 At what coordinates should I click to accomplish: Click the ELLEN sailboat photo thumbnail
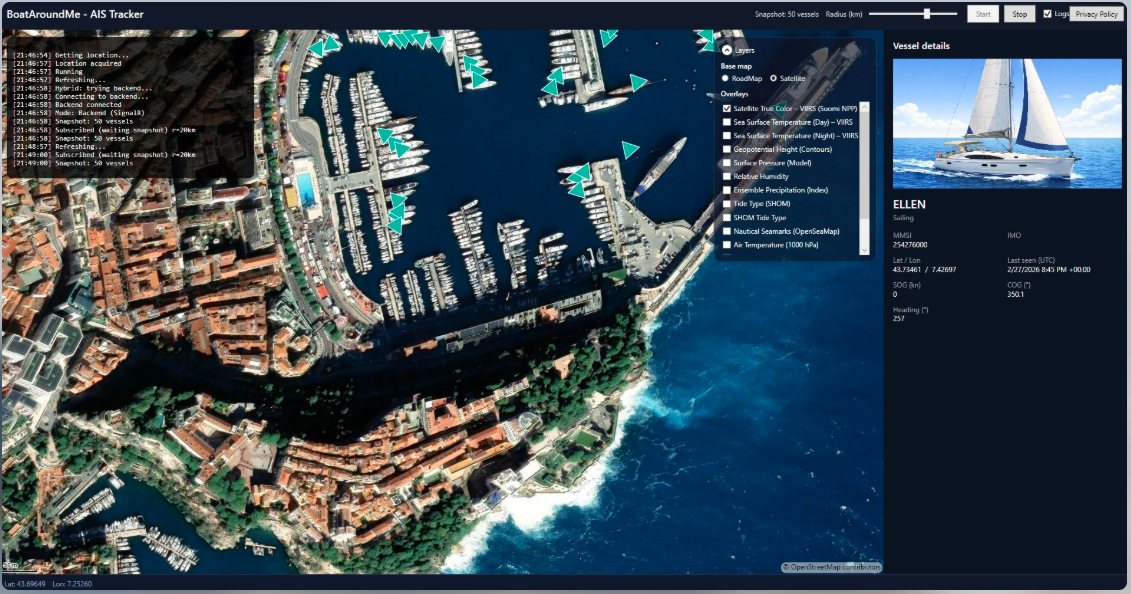(x=1007, y=123)
